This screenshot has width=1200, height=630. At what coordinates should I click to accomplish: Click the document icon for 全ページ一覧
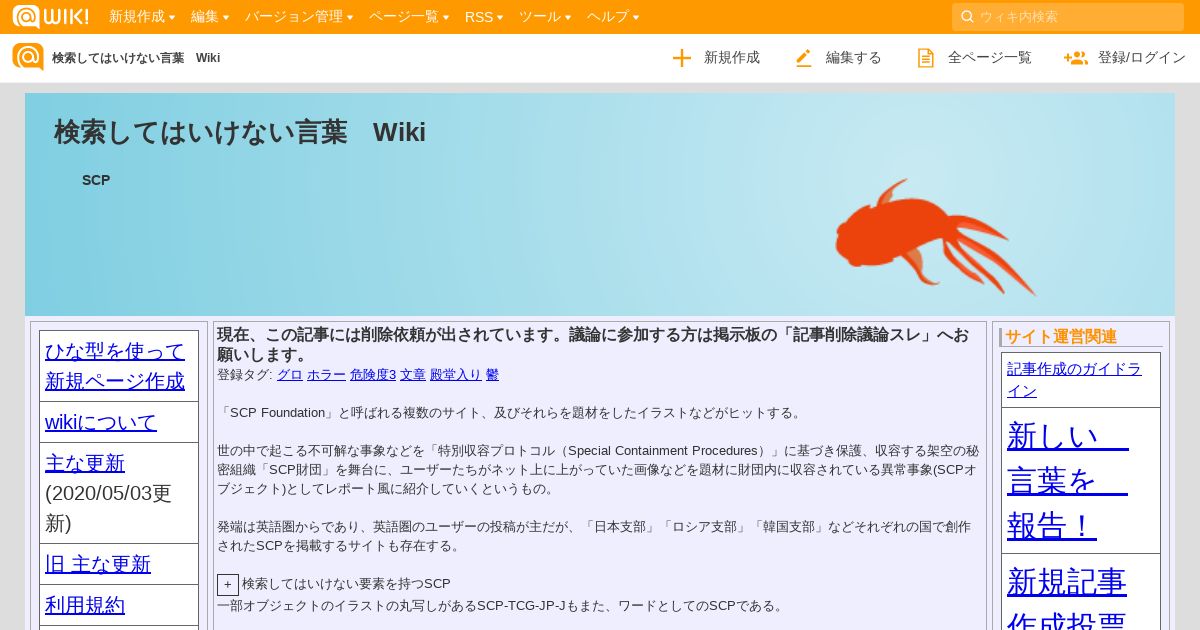(926, 58)
